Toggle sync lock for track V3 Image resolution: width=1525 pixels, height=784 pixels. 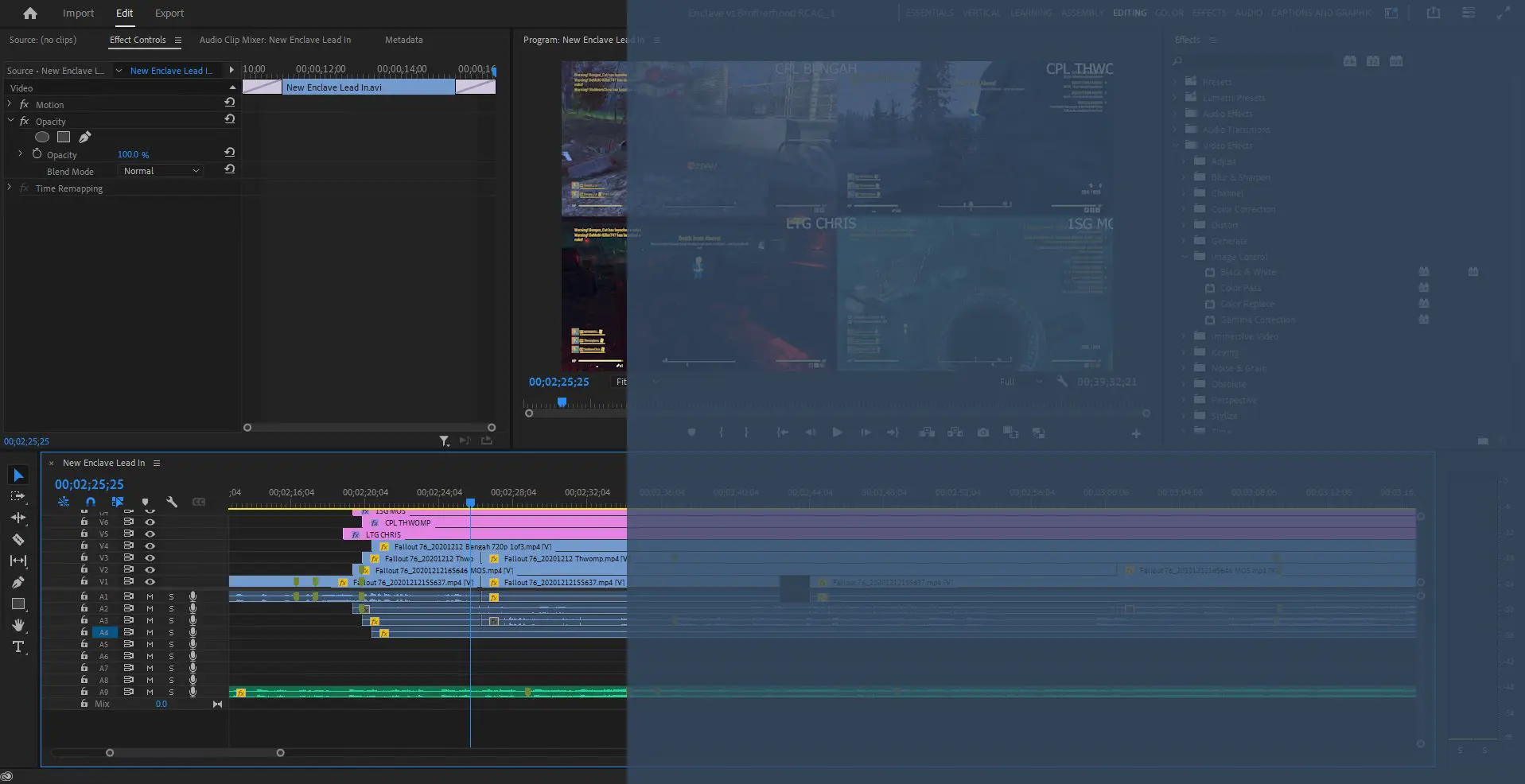point(128,558)
